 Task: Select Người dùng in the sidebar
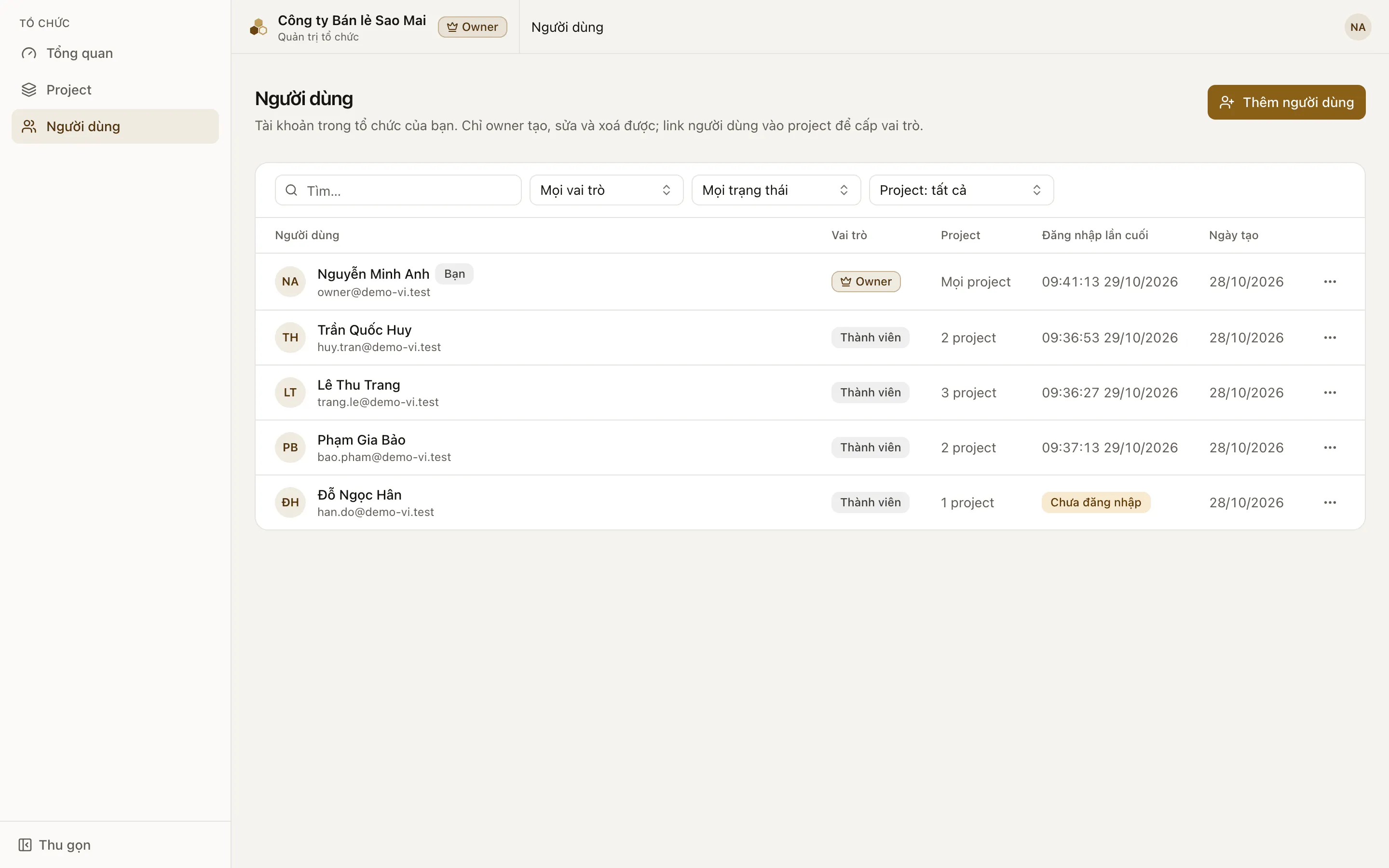click(115, 126)
